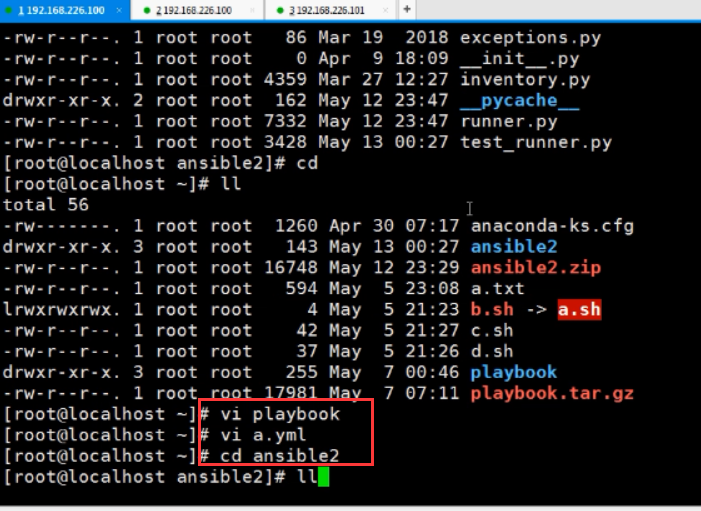Click the 'vi a.yml' command text

point(264,435)
